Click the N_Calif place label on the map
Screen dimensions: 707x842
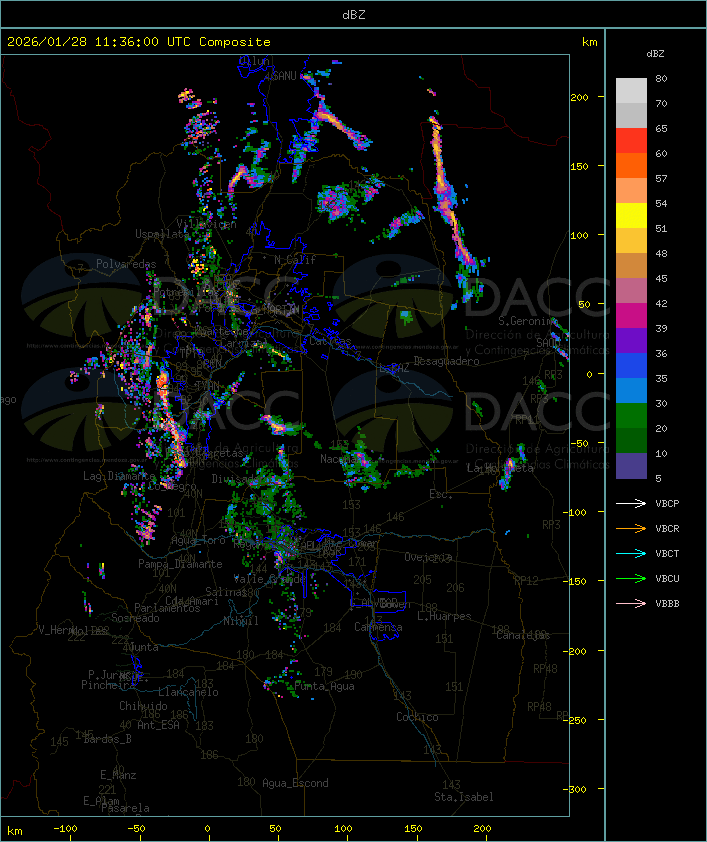[x=295, y=260]
